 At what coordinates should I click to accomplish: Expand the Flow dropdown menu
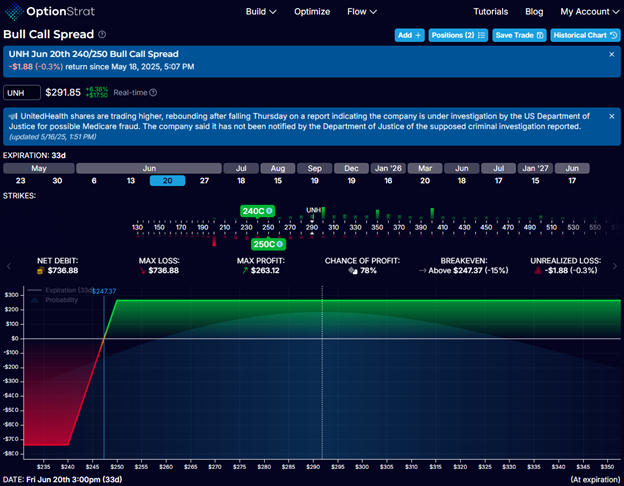pos(362,12)
